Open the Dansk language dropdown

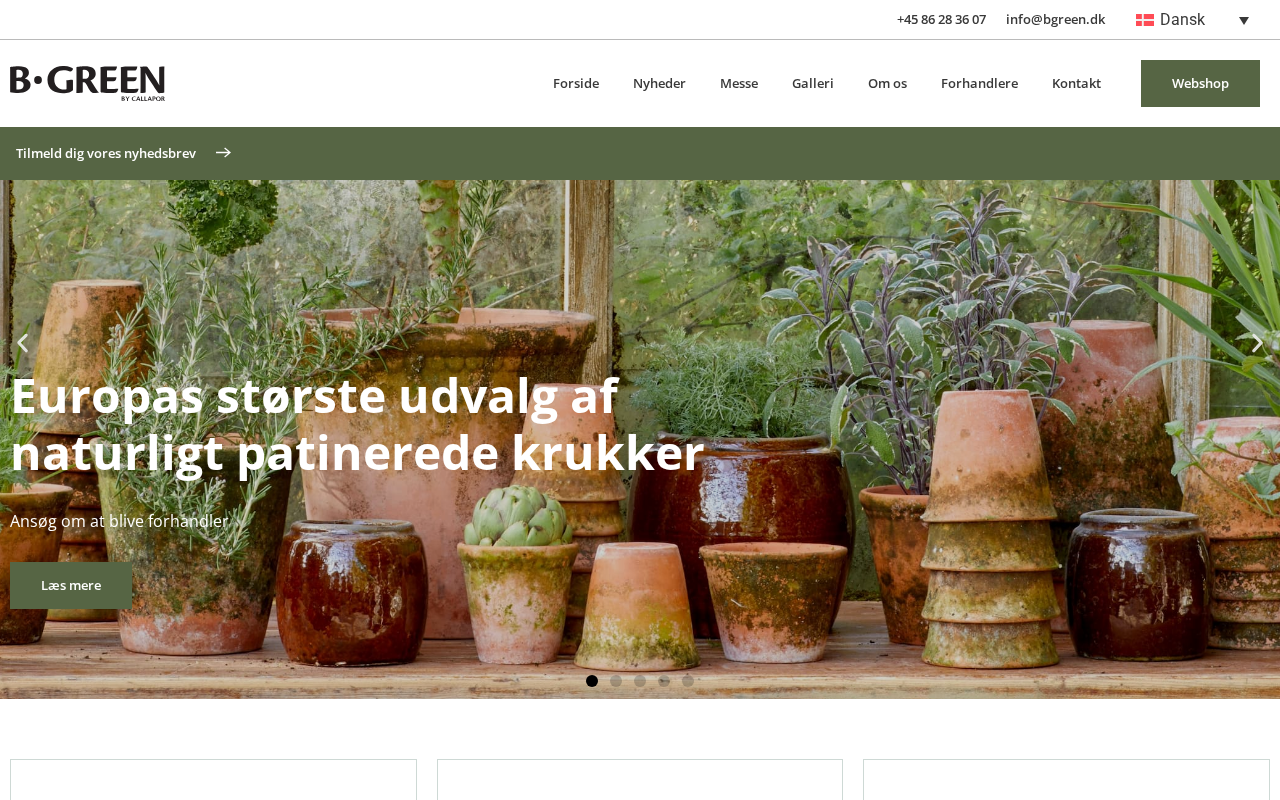coord(1192,20)
